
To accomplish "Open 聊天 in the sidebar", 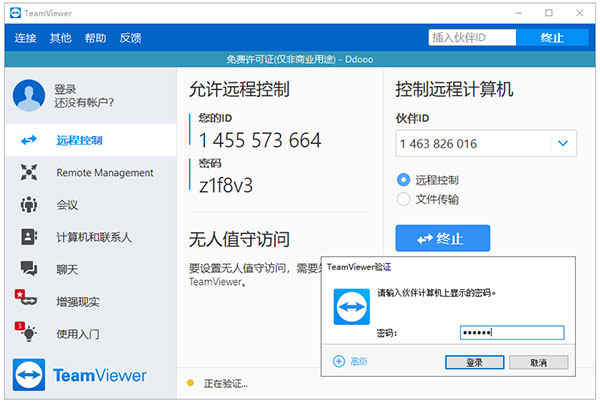I will [x=91, y=269].
